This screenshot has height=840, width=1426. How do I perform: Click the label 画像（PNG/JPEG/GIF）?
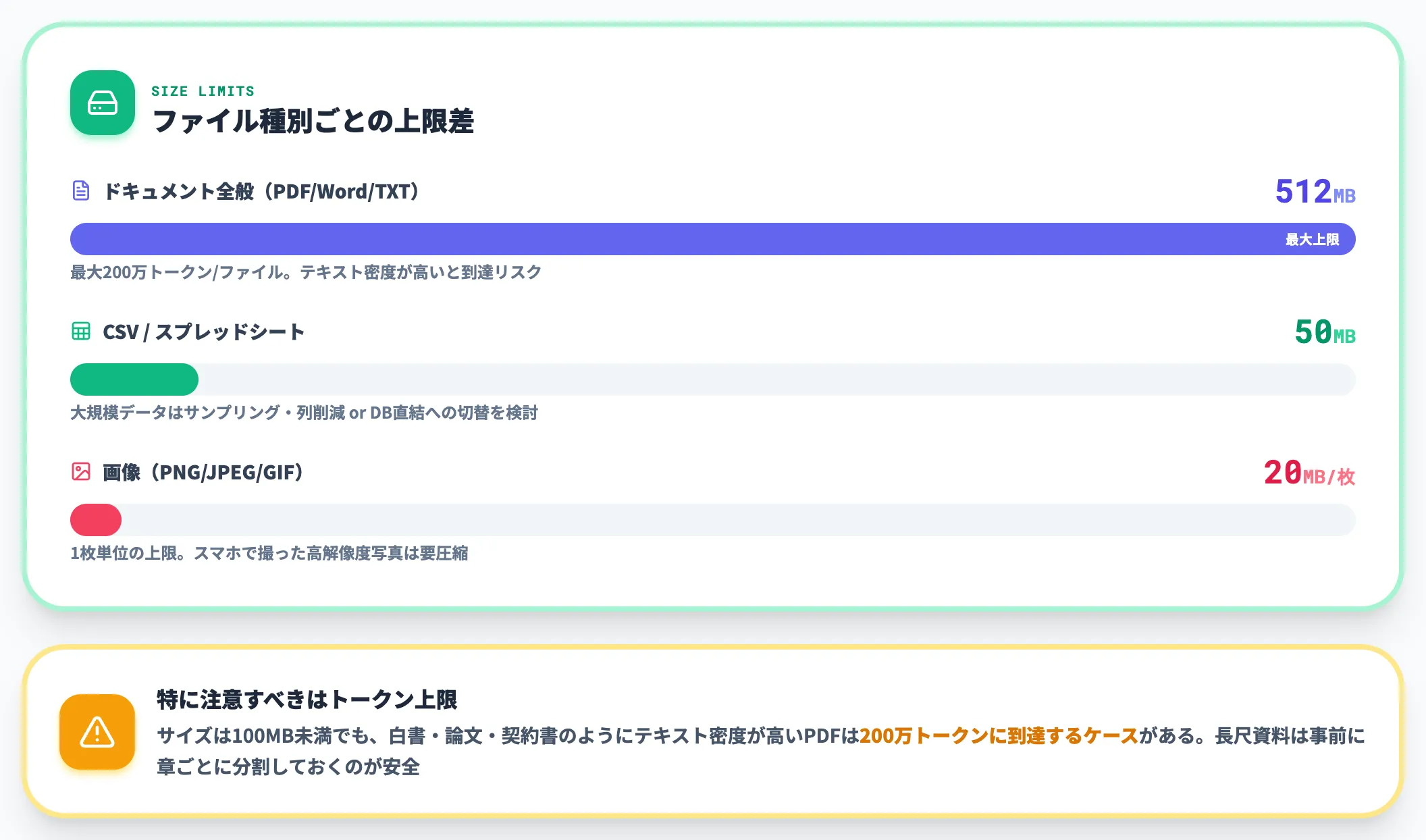(204, 473)
